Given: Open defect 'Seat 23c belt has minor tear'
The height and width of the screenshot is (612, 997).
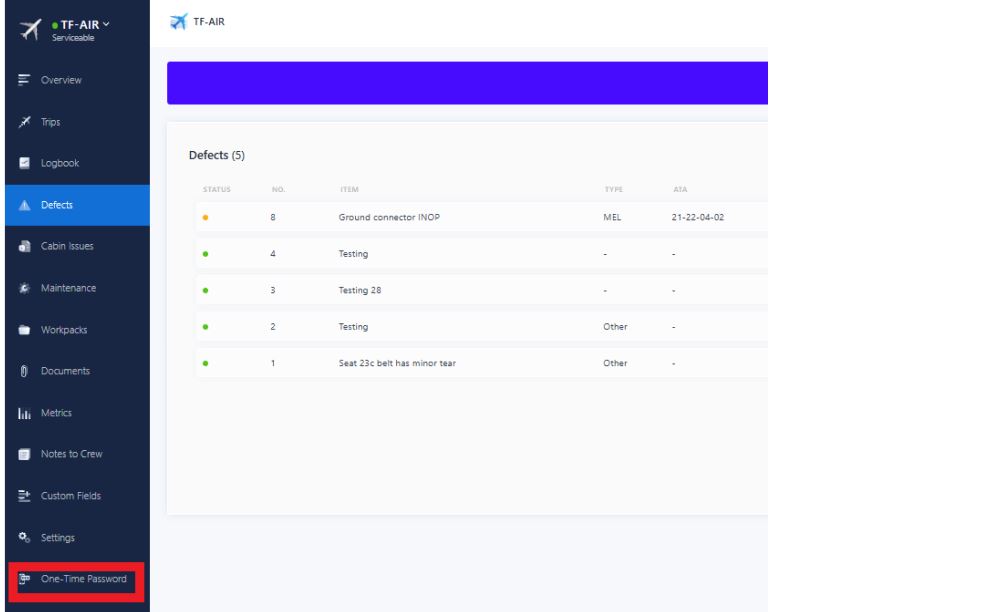Looking at the screenshot, I should [397, 363].
